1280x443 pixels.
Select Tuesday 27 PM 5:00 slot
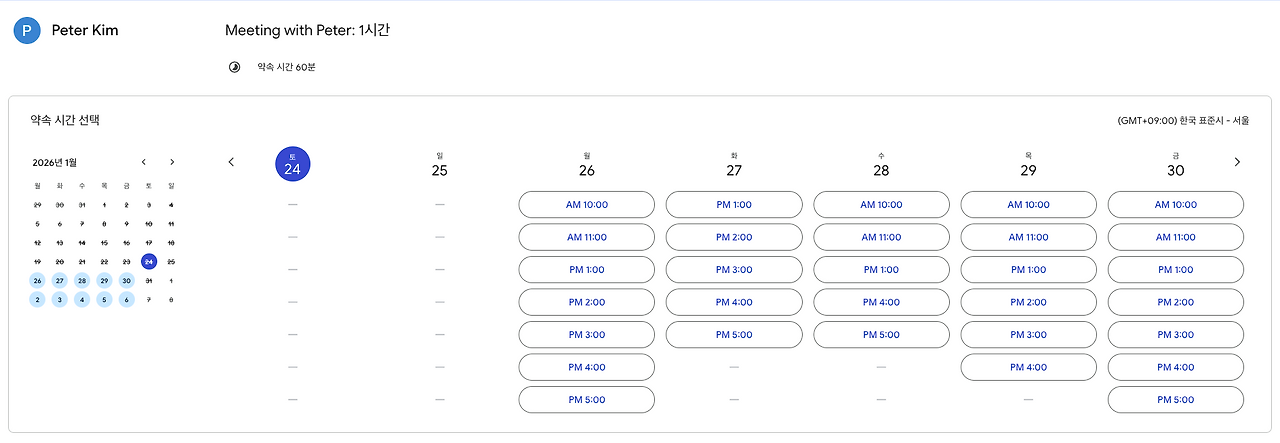734,335
